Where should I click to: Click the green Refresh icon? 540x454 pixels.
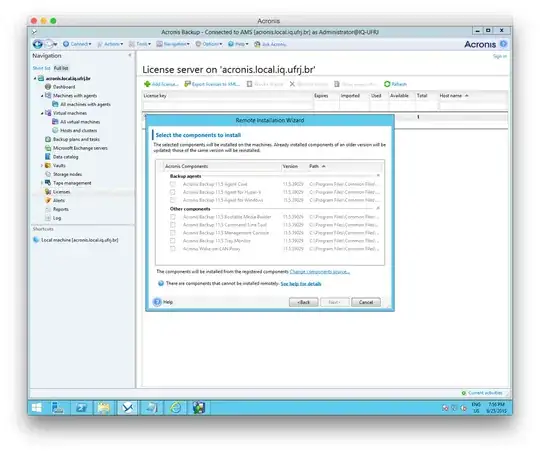click(x=387, y=84)
